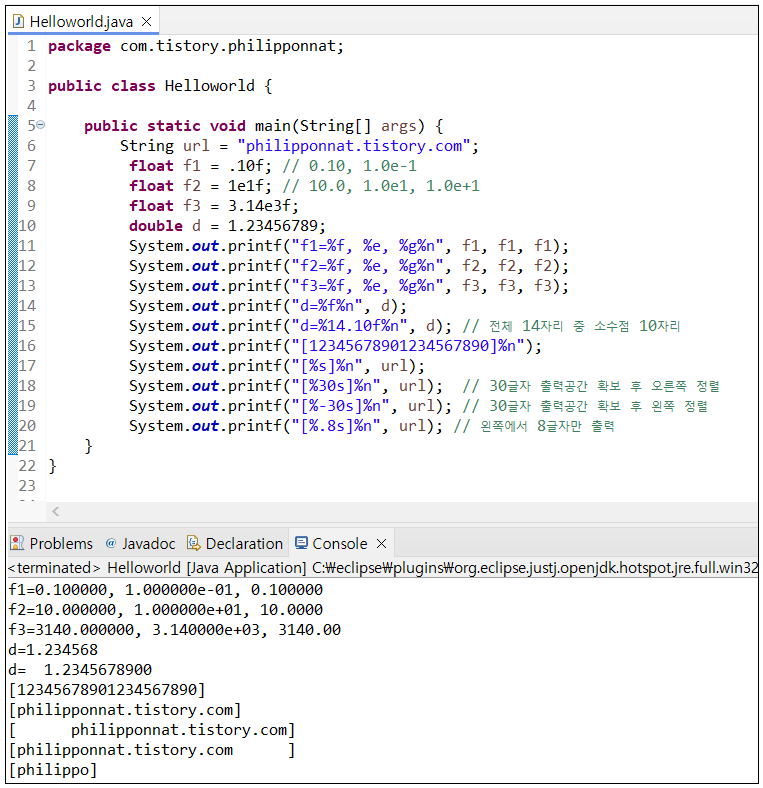Screen dimensions: 763x788
Task: Click the "f1=%f, %e, %g%n" format string
Action: [367, 246]
